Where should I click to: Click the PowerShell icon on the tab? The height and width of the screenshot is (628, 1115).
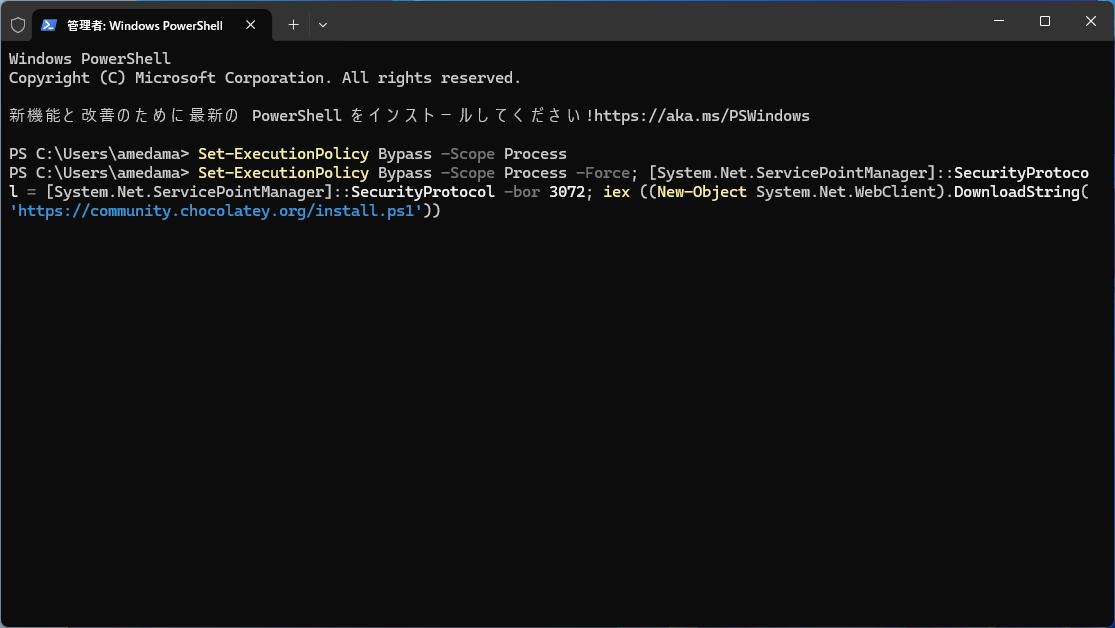click(x=48, y=25)
